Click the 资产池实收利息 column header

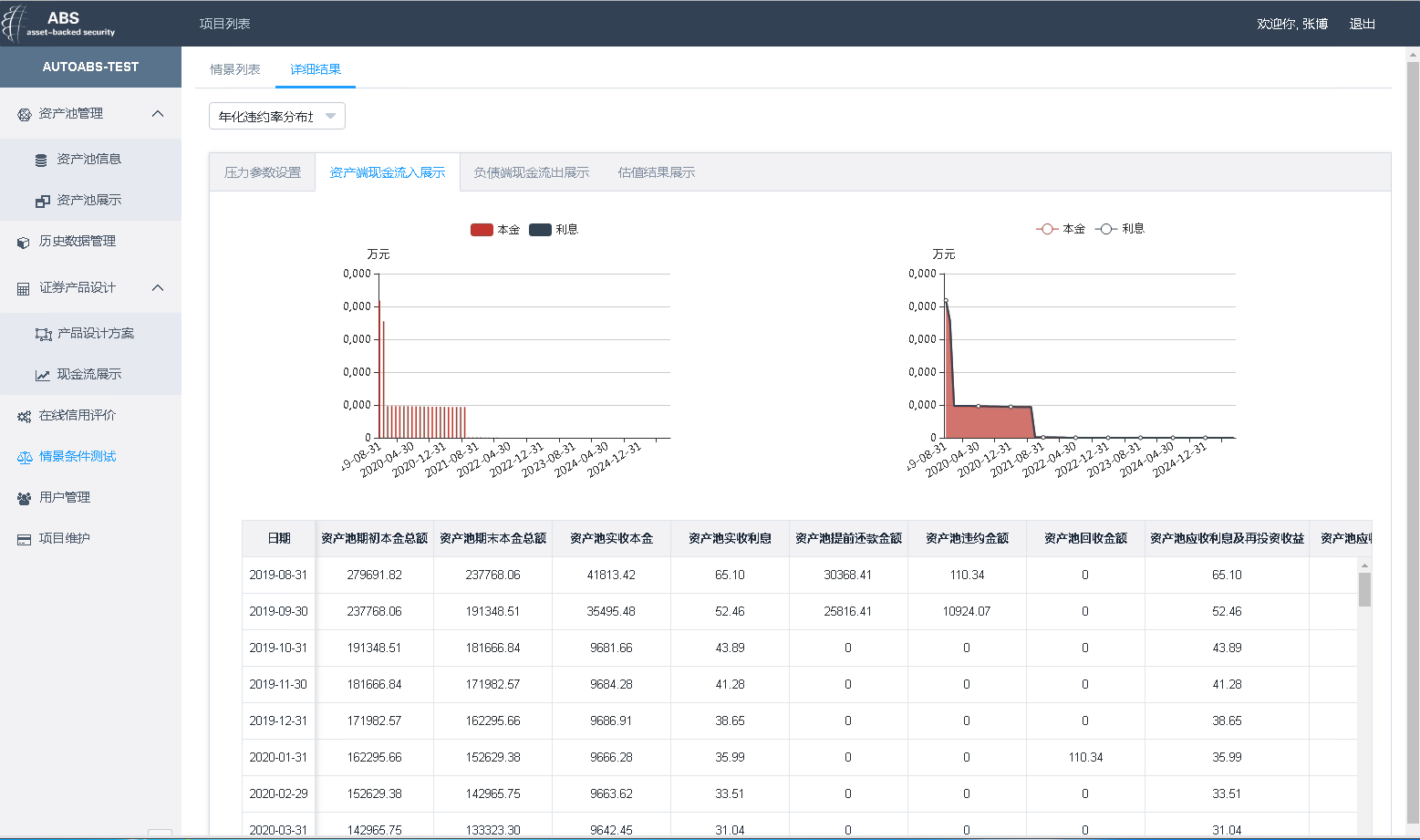pos(731,539)
